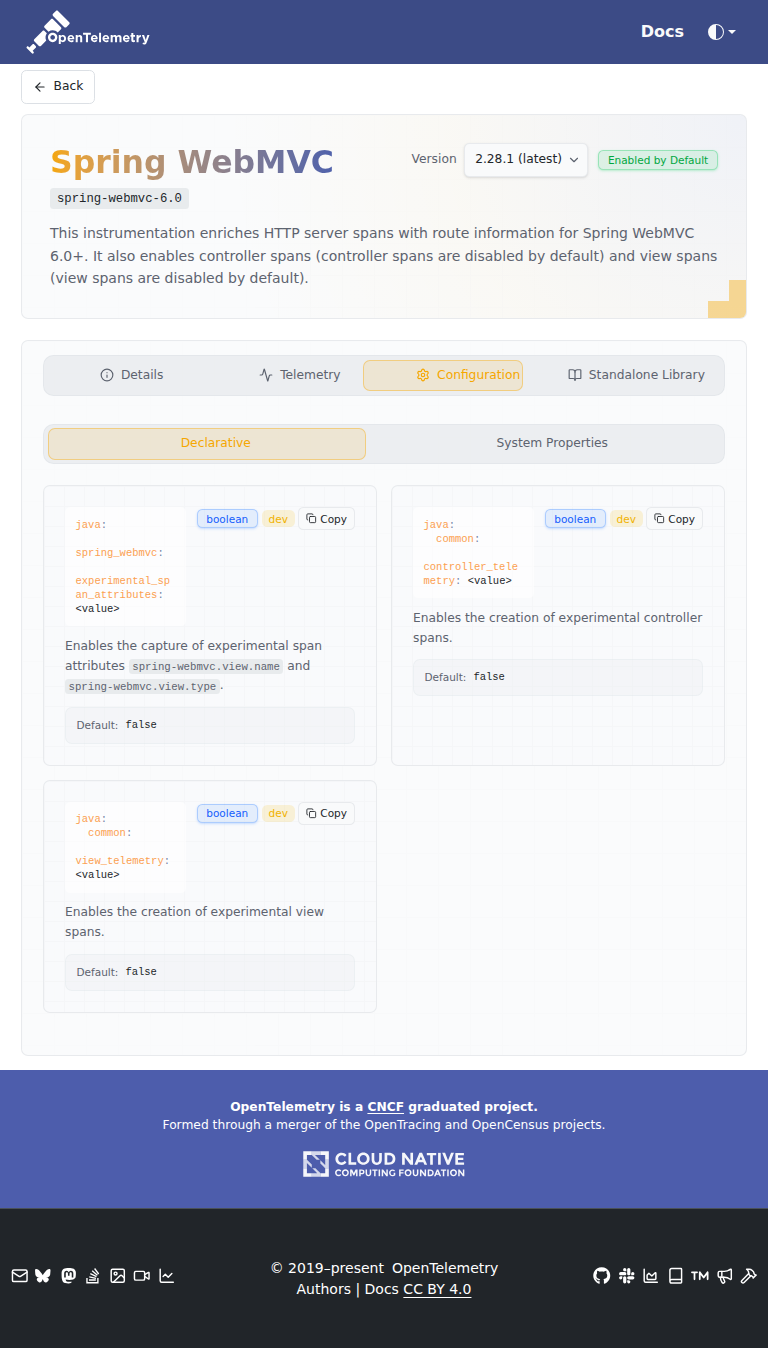Click the image gallery icon in footer
Image resolution: width=768 pixels, height=1348 pixels.
tap(117, 1275)
